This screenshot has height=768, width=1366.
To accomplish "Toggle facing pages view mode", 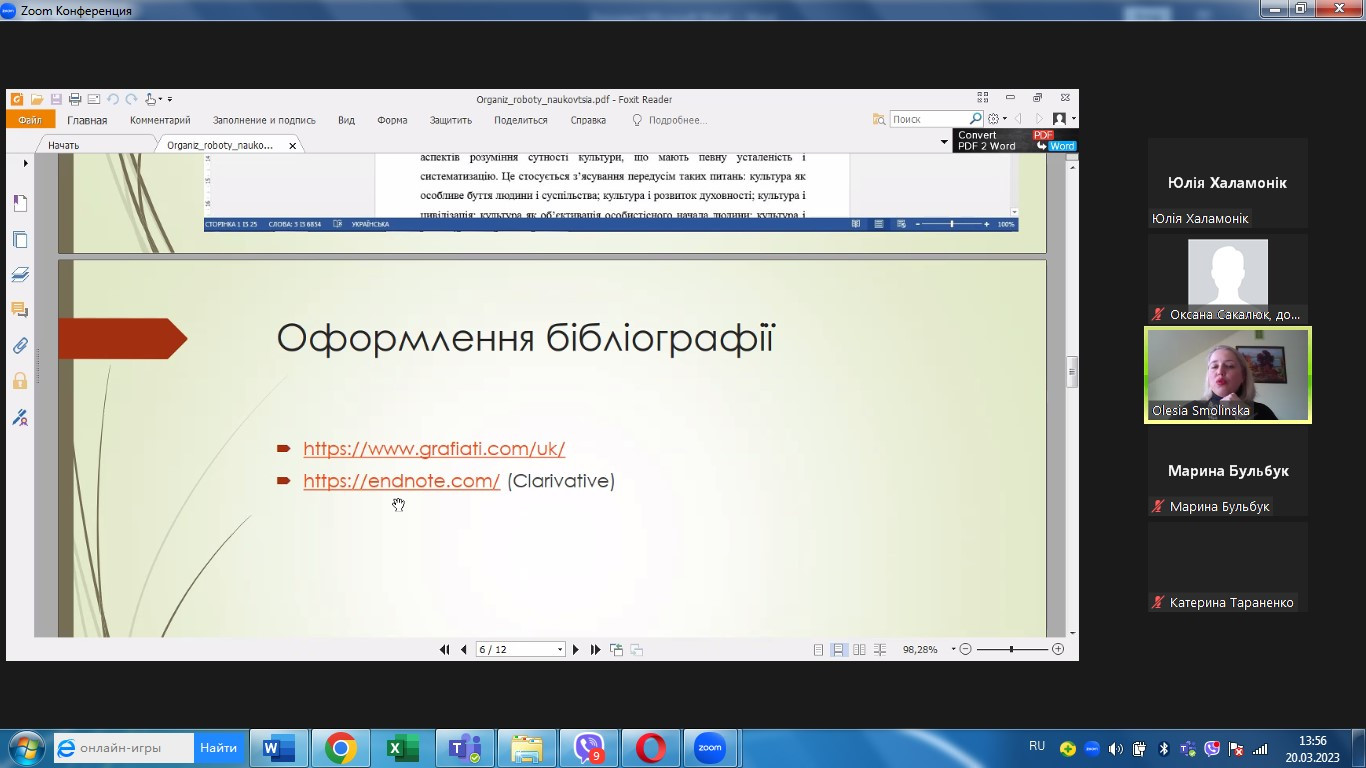I will tap(859, 650).
